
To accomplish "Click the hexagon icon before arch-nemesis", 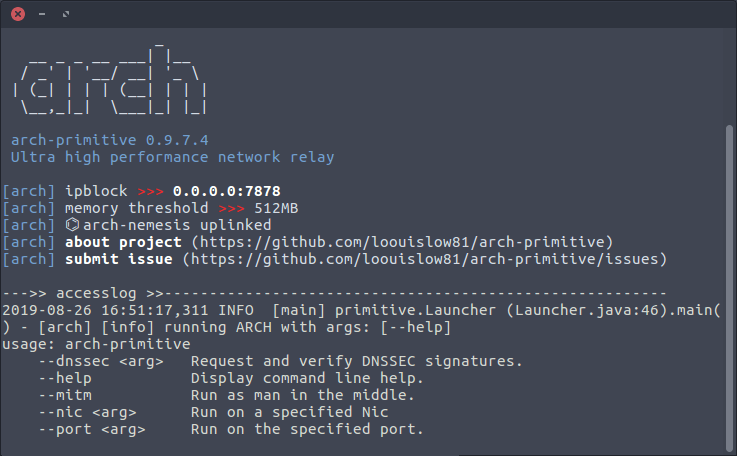I will [x=72, y=225].
